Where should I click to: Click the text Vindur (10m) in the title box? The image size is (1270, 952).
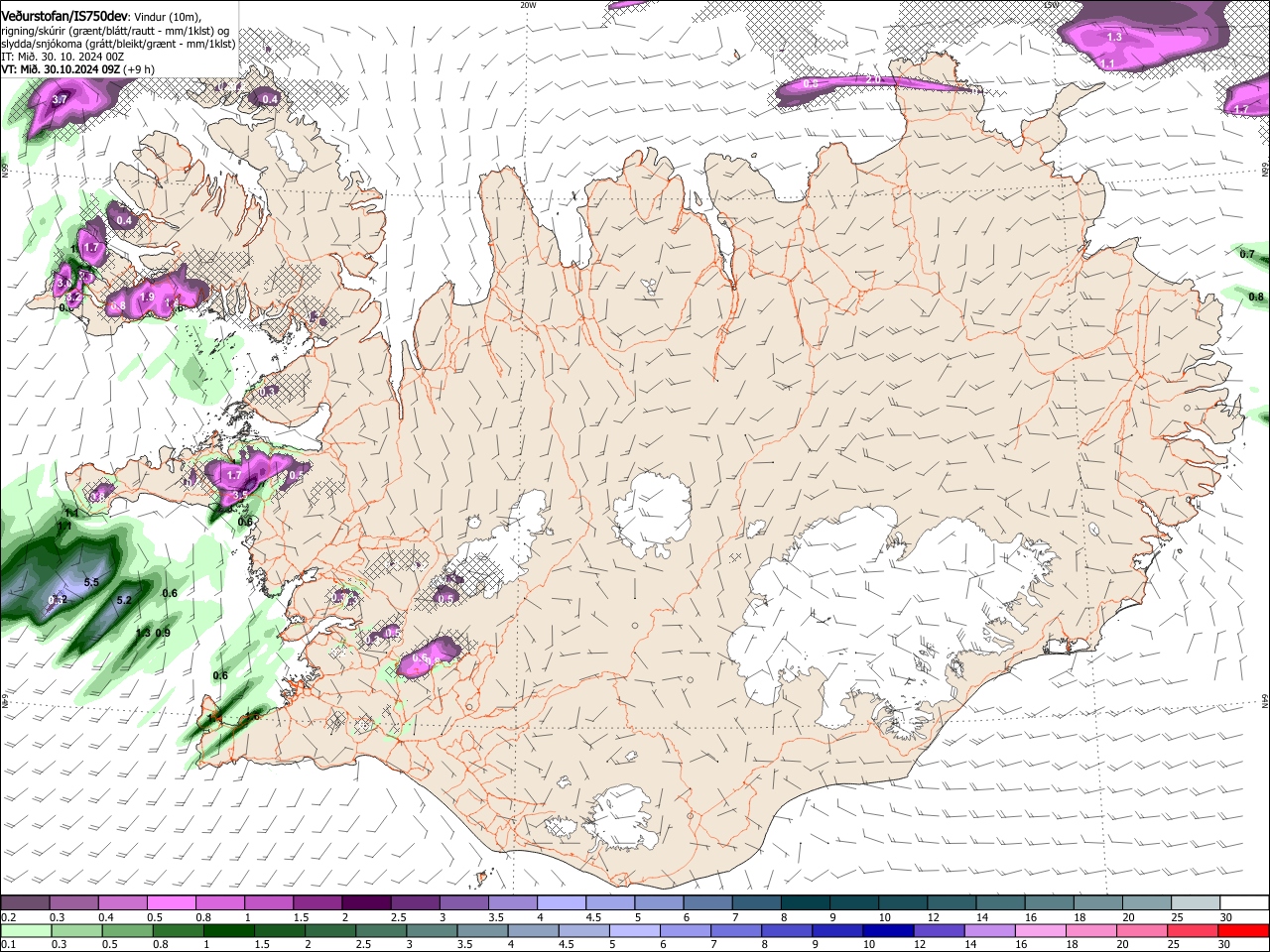pos(167,17)
